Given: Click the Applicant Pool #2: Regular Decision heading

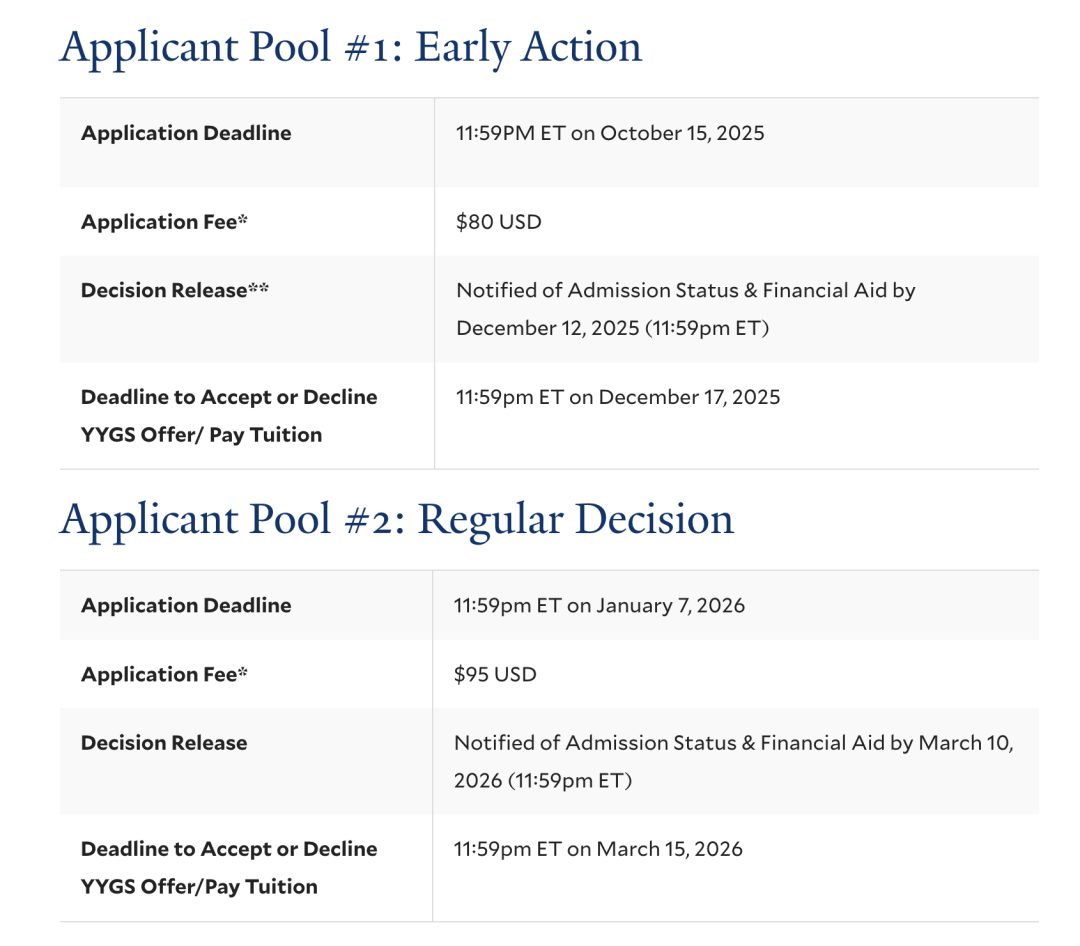Looking at the screenshot, I should pyautogui.click(x=397, y=519).
